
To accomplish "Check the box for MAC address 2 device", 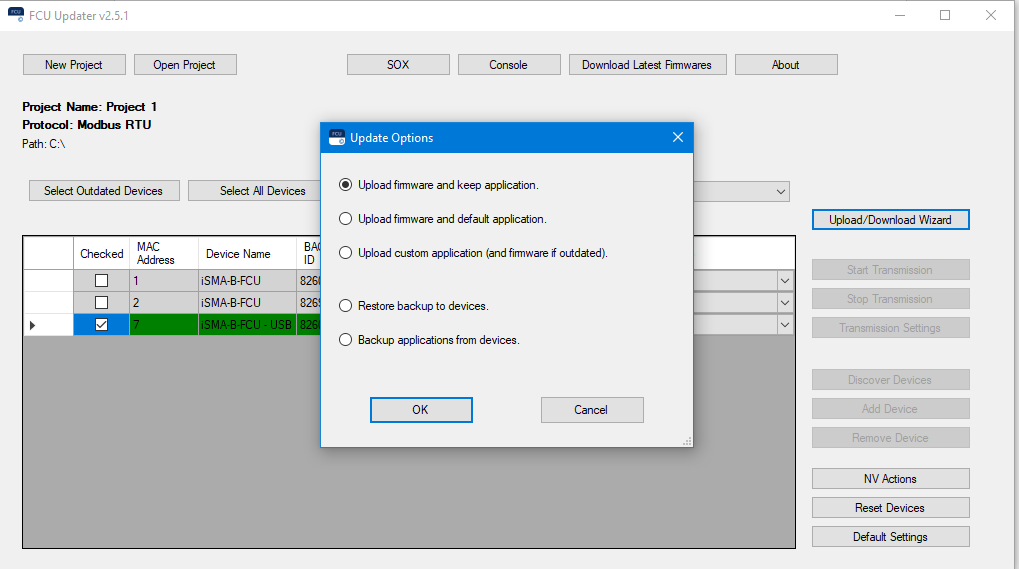I will click(x=101, y=302).
